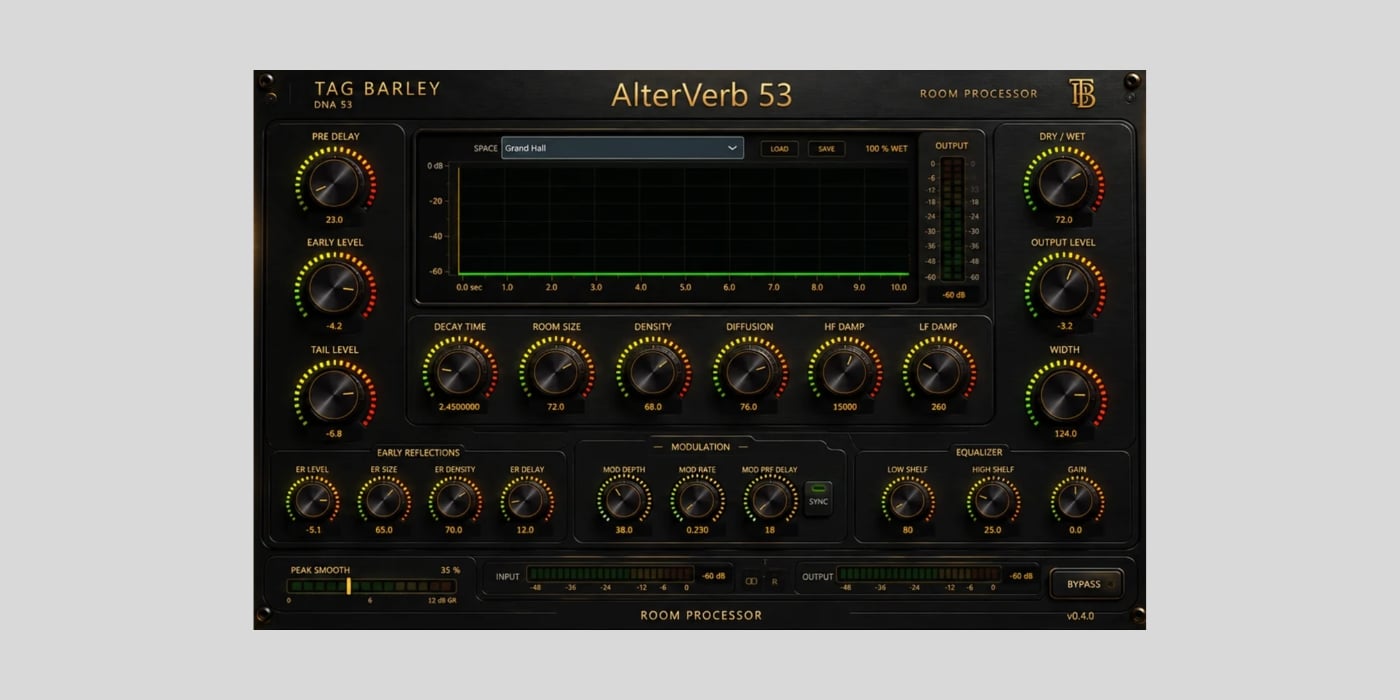Click the Early Level knob
This screenshot has height=700, width=1400.
coord(335,290)
